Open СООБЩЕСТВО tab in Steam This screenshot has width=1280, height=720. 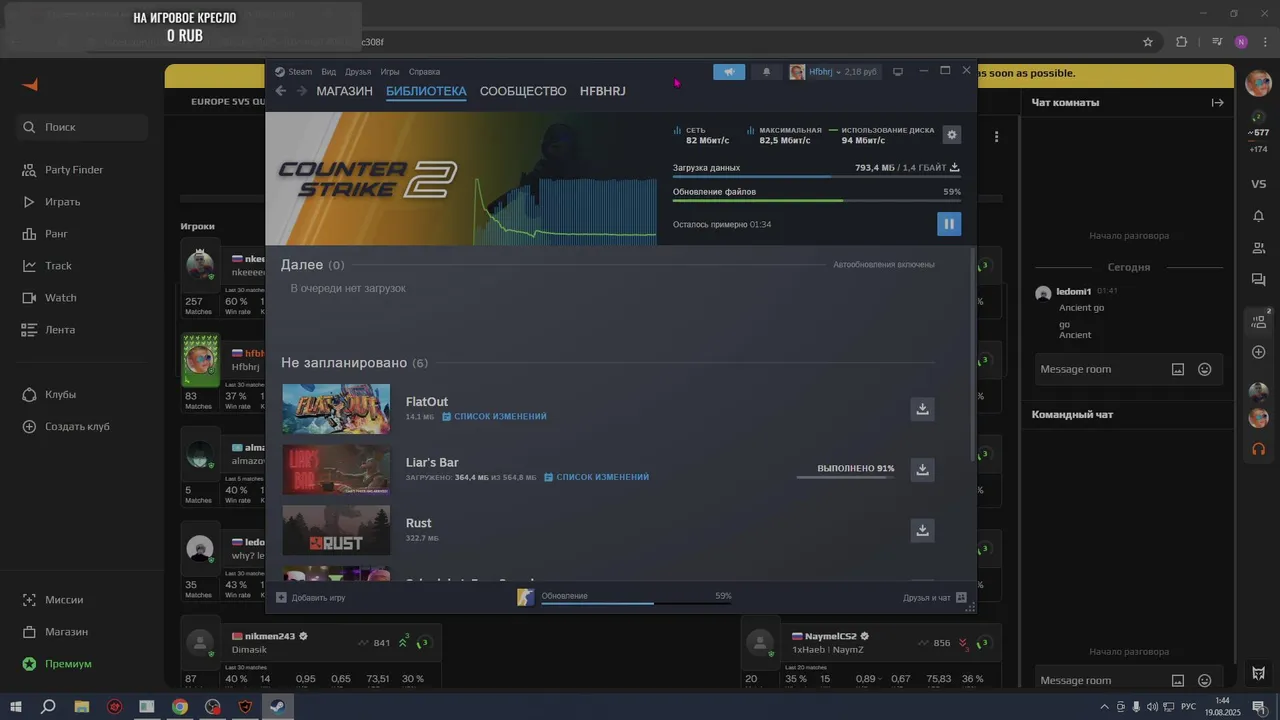[x=523, y=91]
